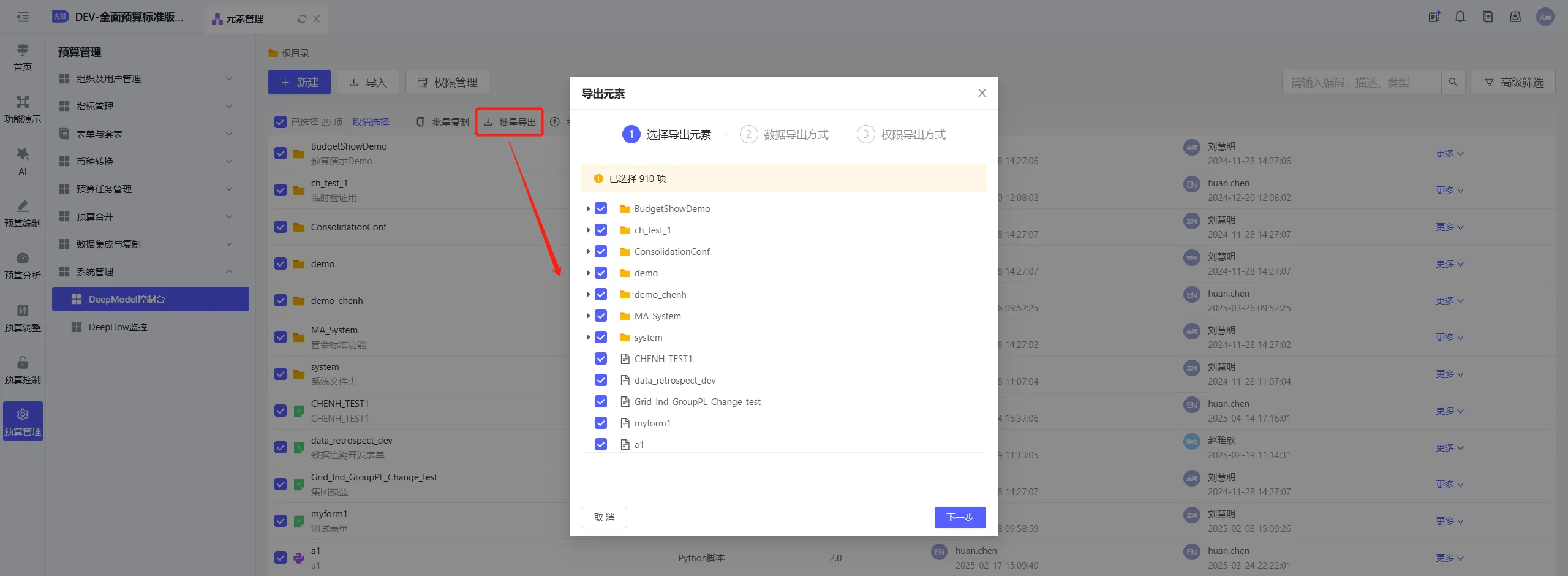Select 表单与套表 in budget menu
The image size is (1568, 576).
[x=99, y=134]
